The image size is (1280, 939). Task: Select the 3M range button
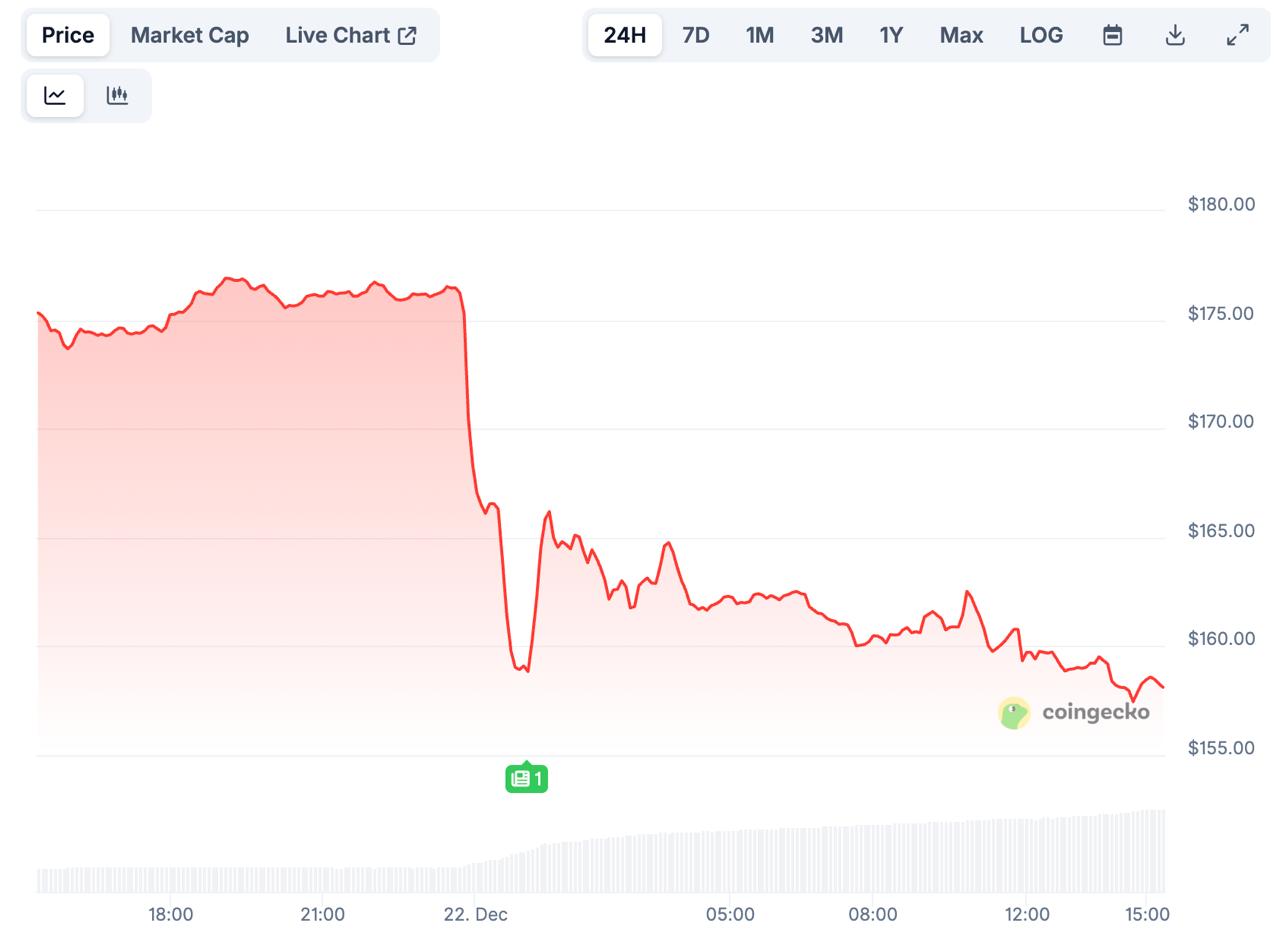(x=827, y=34)
